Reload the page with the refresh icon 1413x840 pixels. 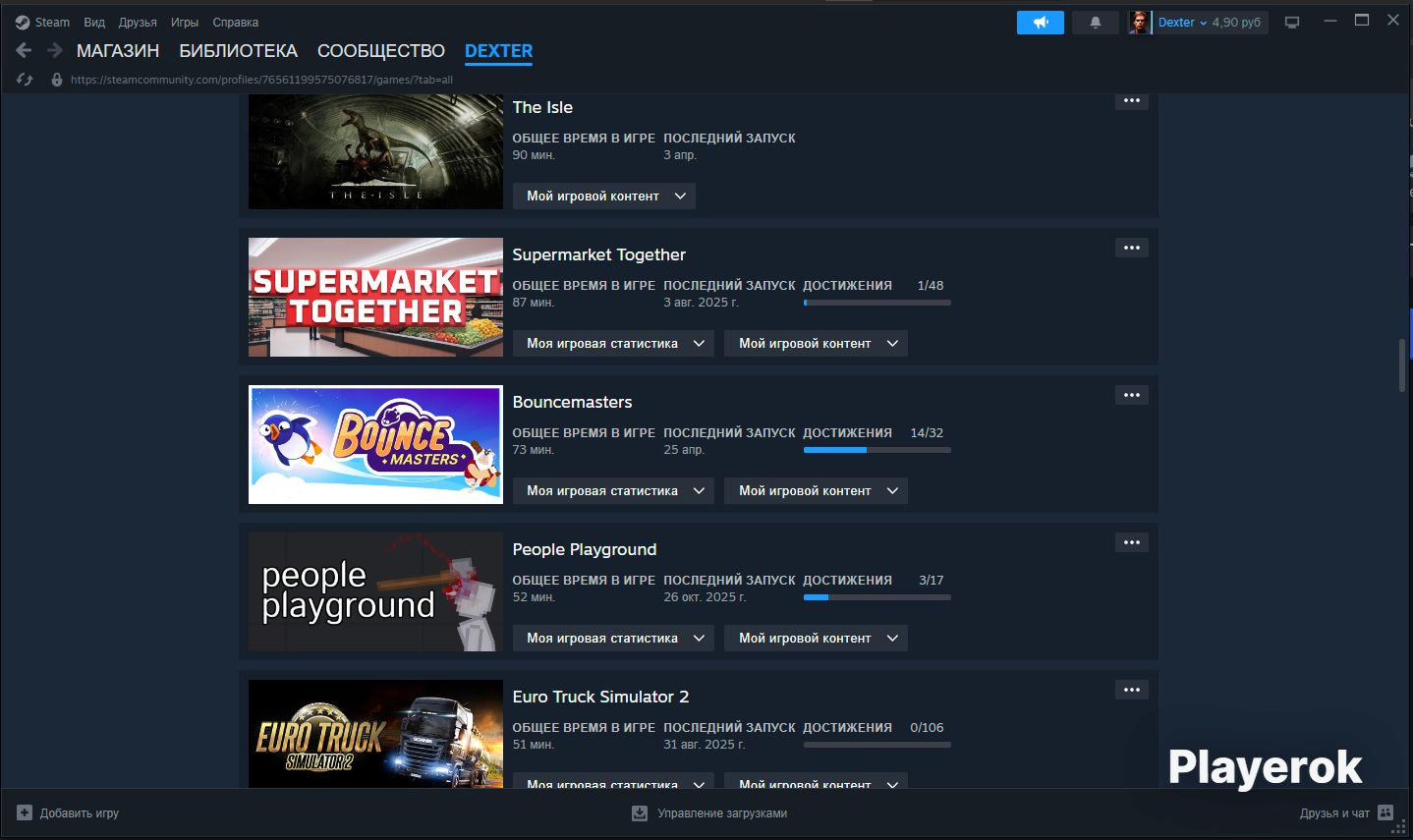point(26,80)
